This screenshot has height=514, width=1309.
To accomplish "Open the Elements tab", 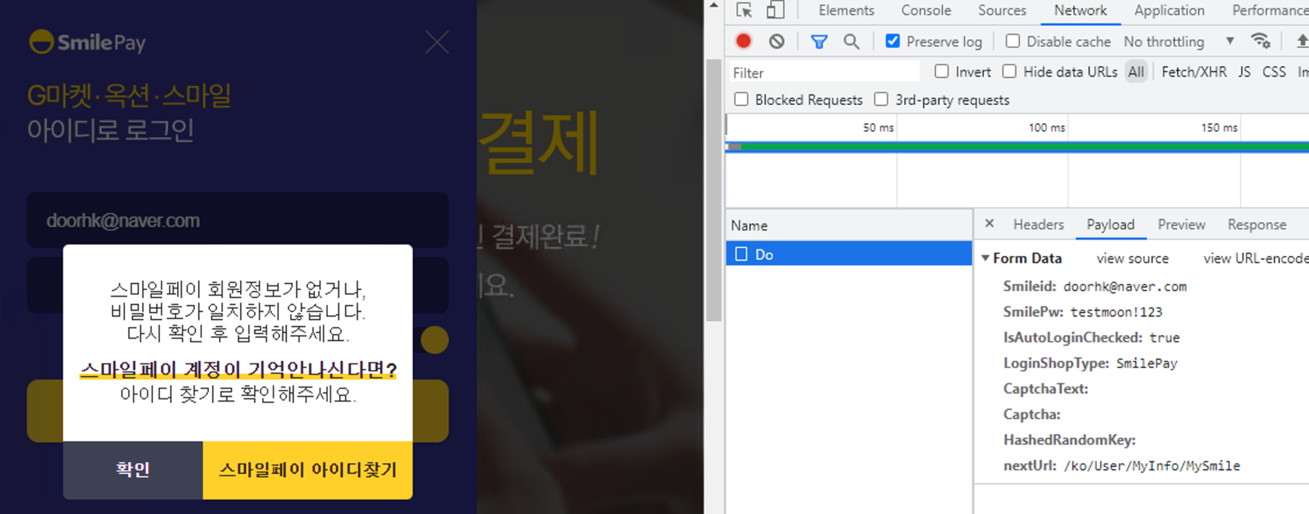I will (x=846, y=10).
